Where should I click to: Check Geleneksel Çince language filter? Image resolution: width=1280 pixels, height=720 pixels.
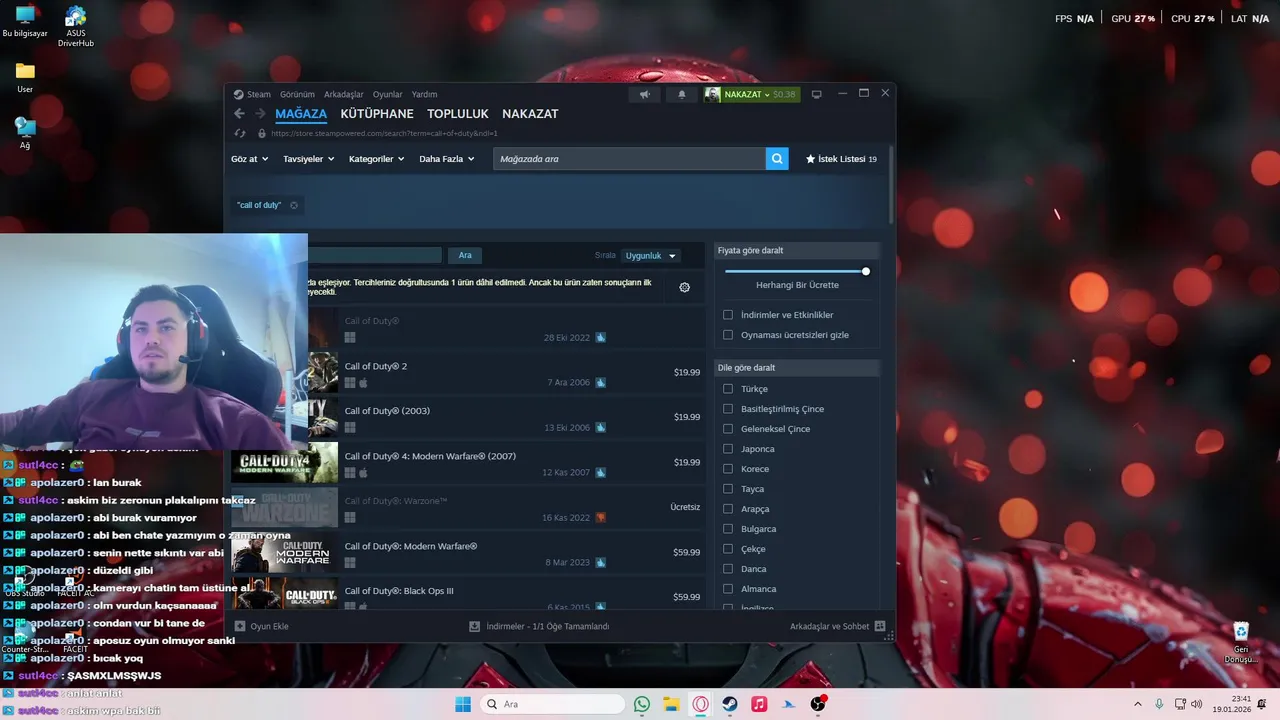coord(728,429)
